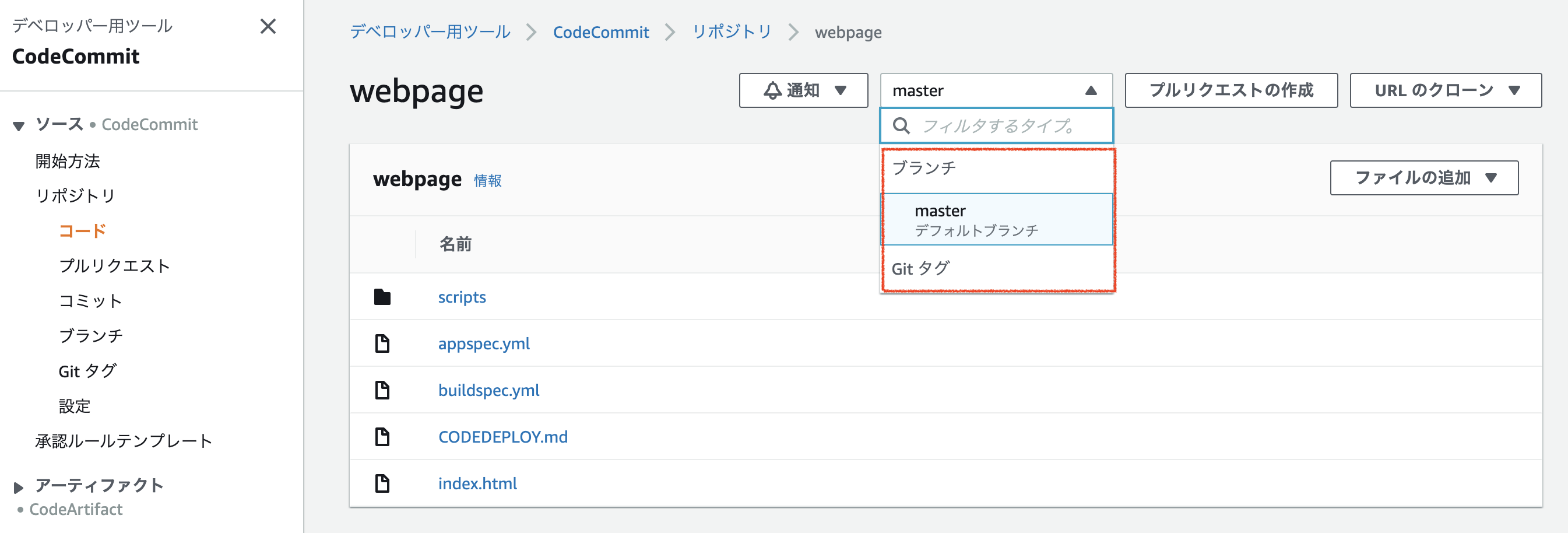
Task: Open the 通知 bell notification dropdown
Action: click(x=803, y=91)
